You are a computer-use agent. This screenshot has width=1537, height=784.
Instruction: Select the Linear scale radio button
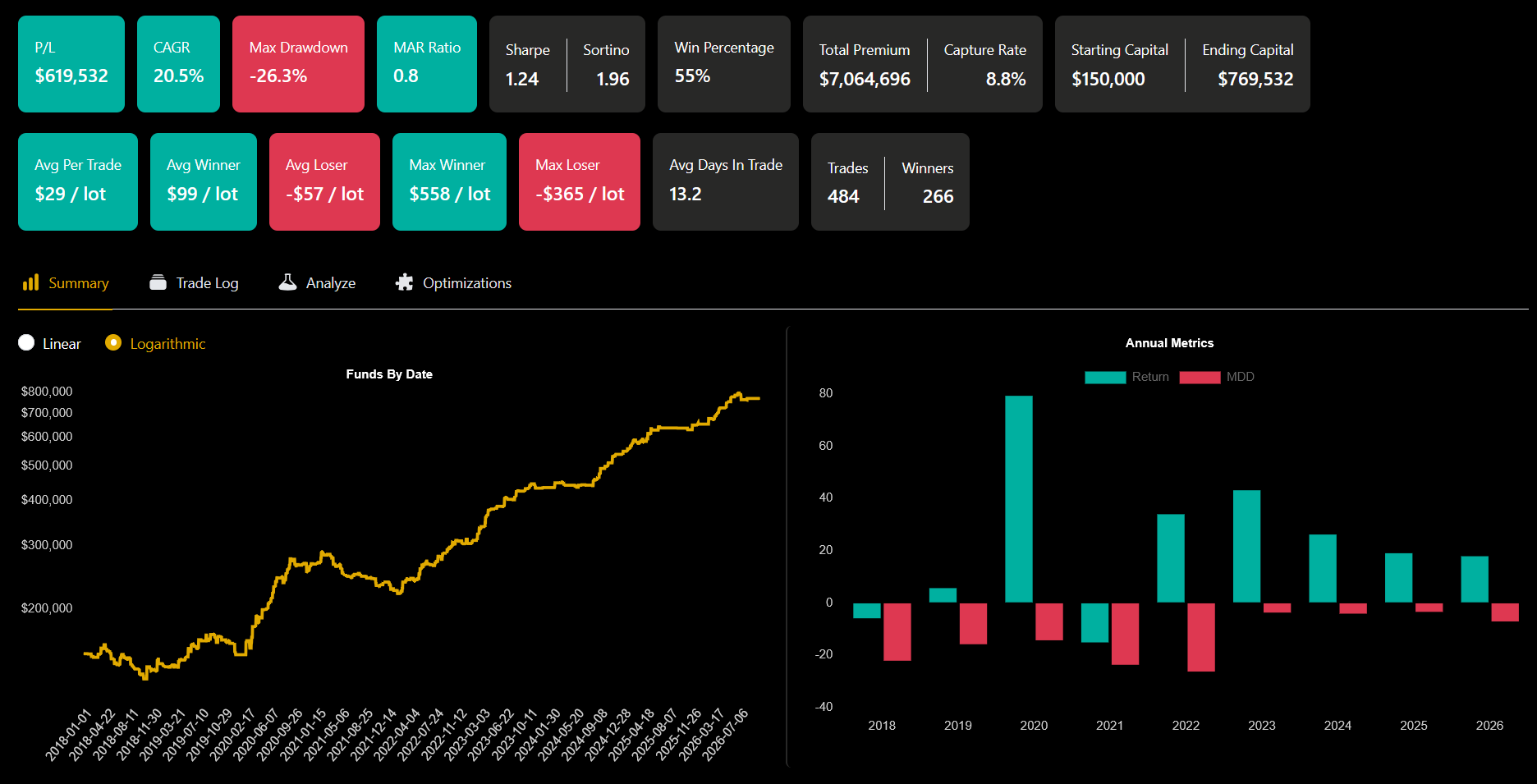(x=26, y=343)
